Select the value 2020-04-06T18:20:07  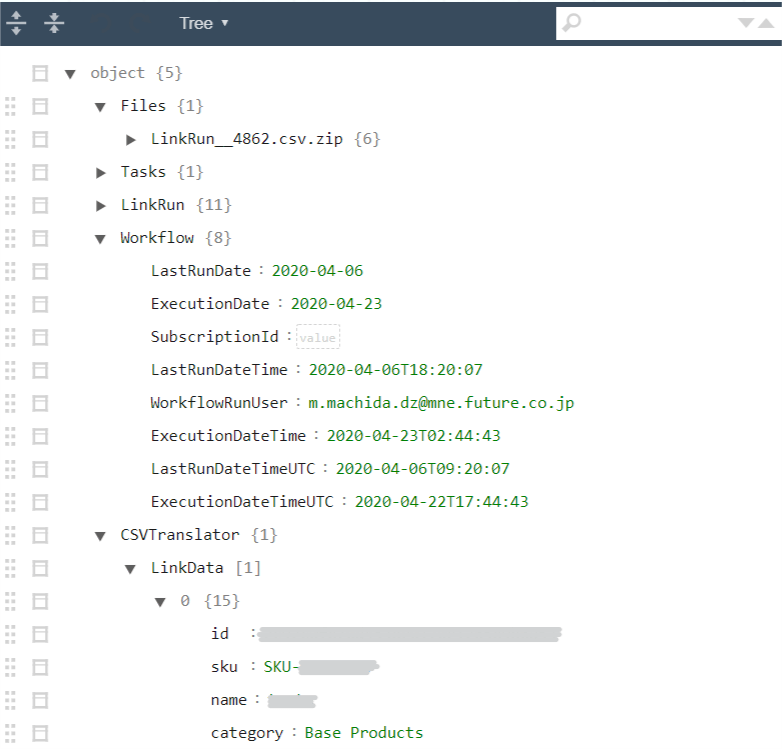tap(395, 370)
